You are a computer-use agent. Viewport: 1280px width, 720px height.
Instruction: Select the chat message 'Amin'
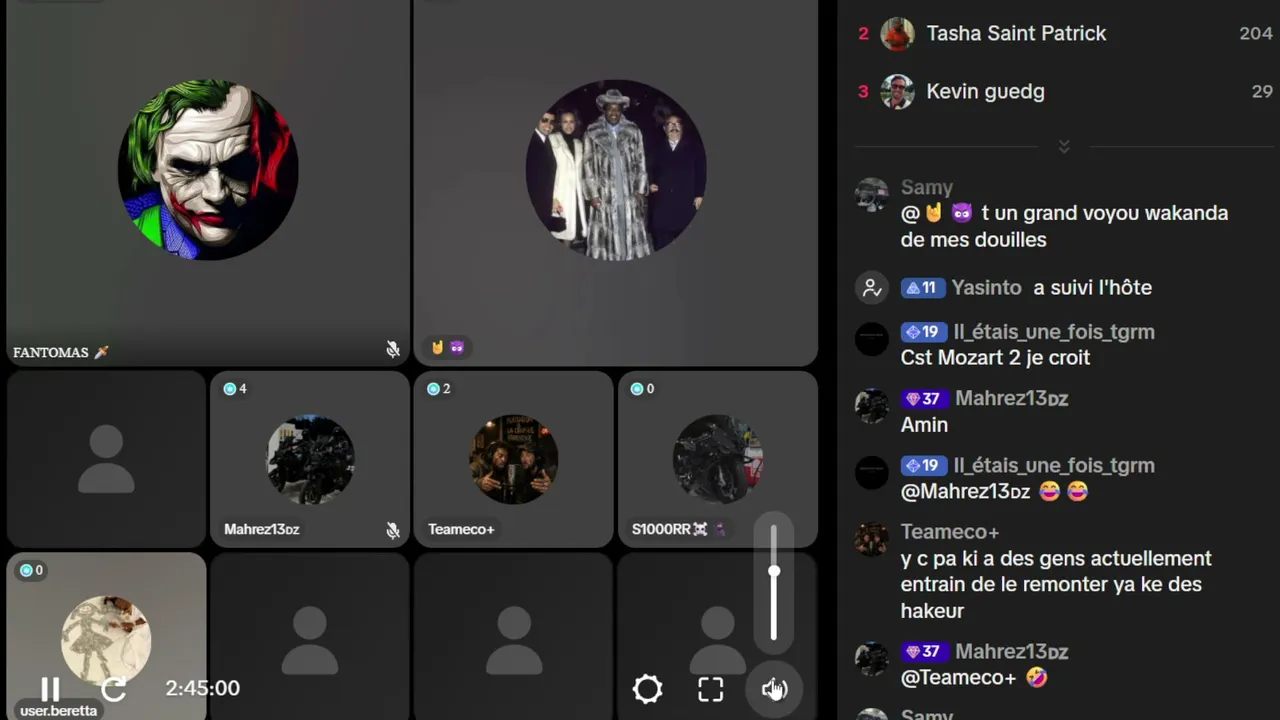tap(924, 425)
